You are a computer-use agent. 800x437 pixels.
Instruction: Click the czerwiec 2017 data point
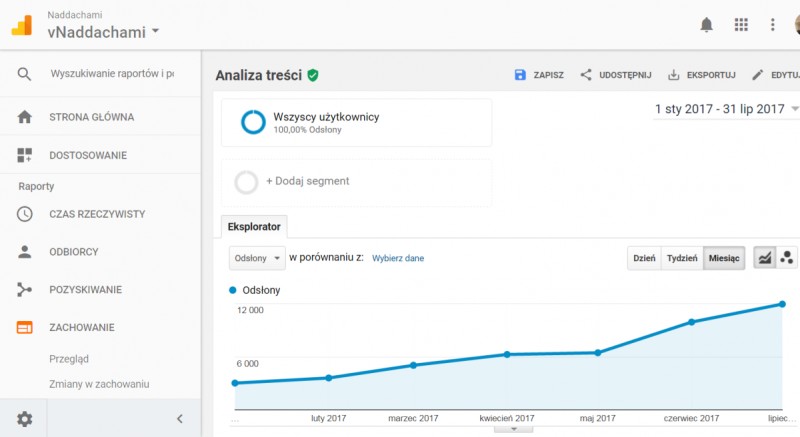[x=691, y=322]
